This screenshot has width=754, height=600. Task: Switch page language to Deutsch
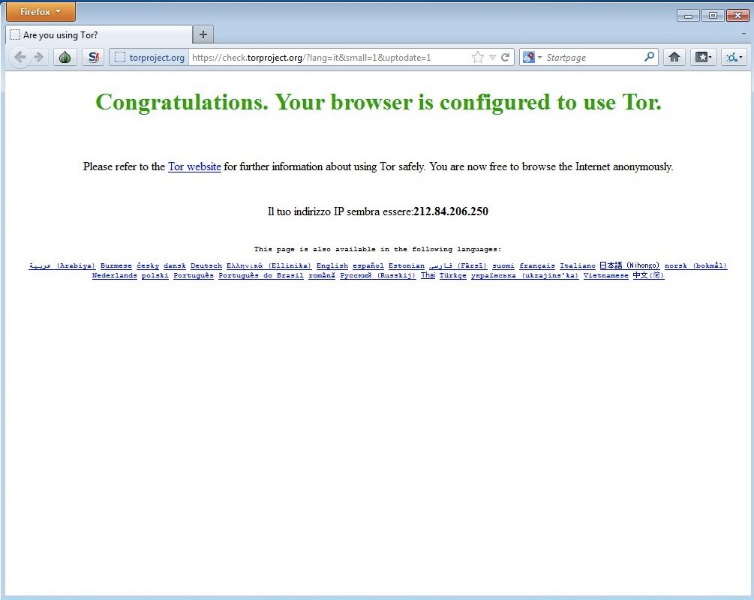[x=206, y=265]
